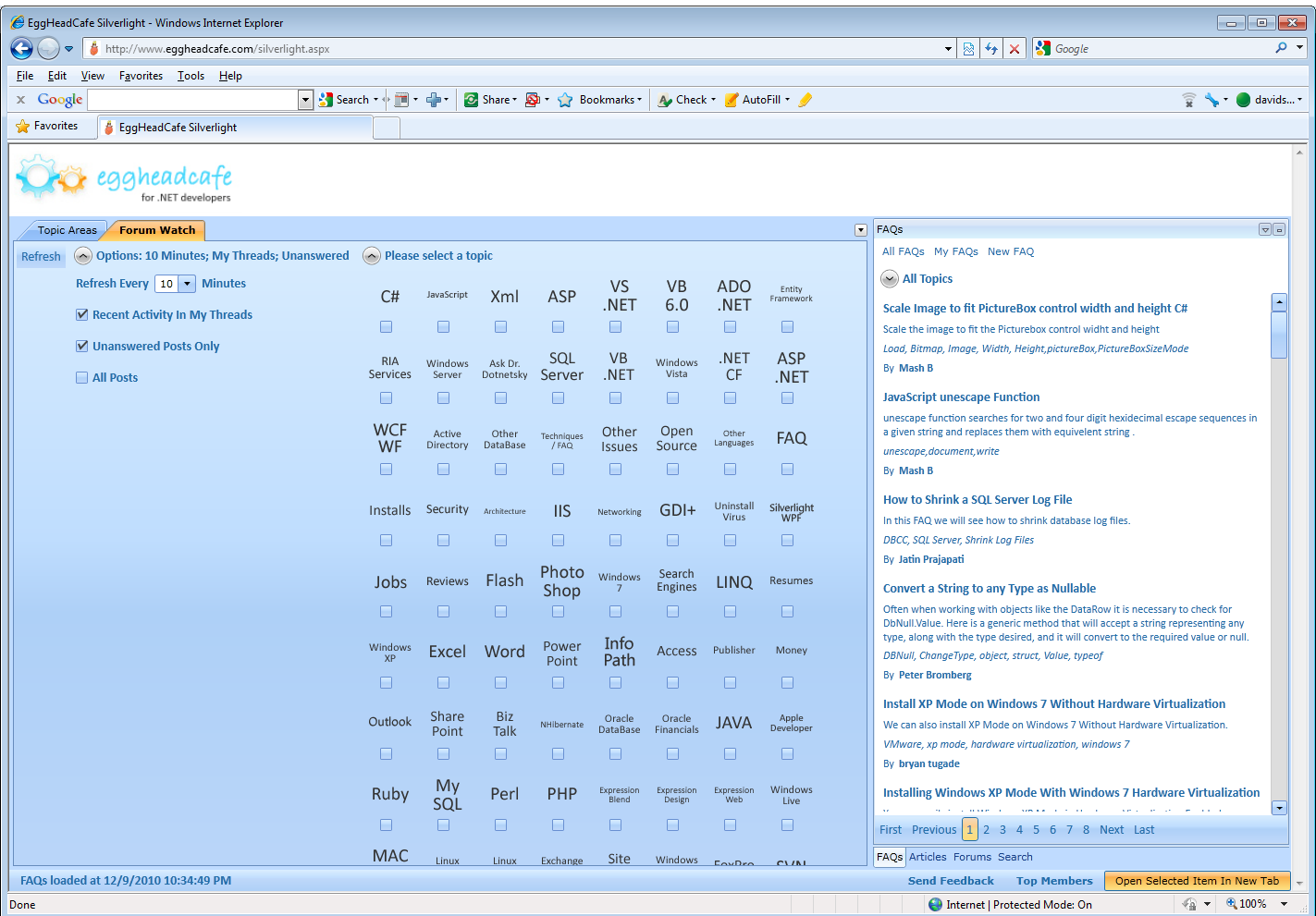Open the zoom level 100% dropdown
The width and height of the screenshot is (1316, 916).
[1284, 904]
